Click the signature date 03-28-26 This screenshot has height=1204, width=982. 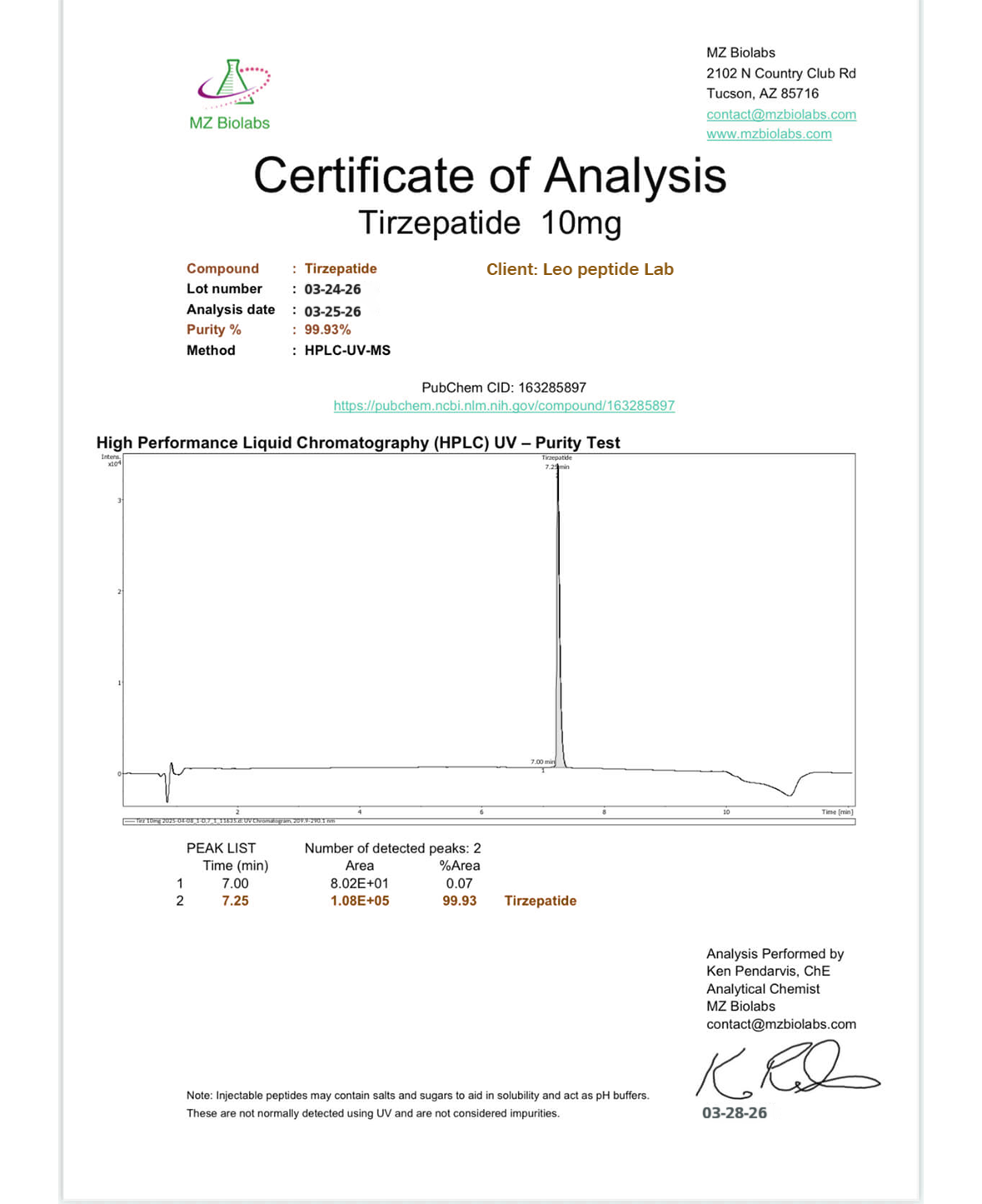(x=735, y=1113)
